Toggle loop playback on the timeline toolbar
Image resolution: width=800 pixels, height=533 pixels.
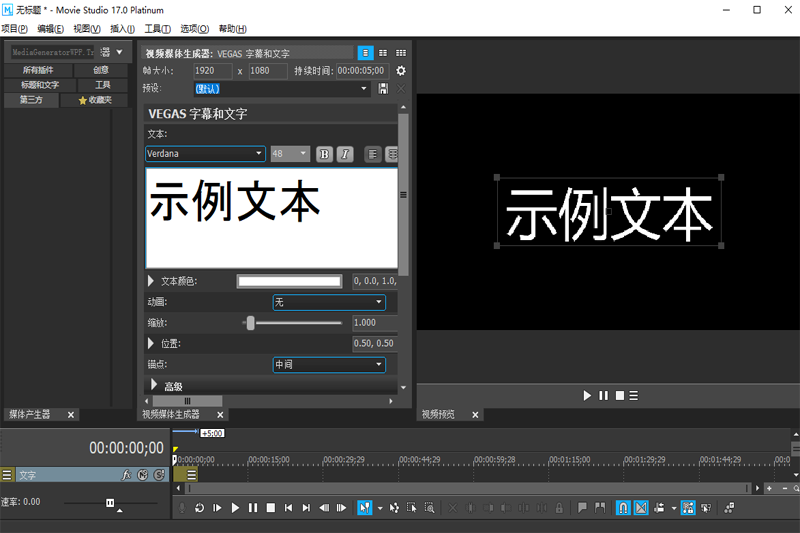(199, 508)
